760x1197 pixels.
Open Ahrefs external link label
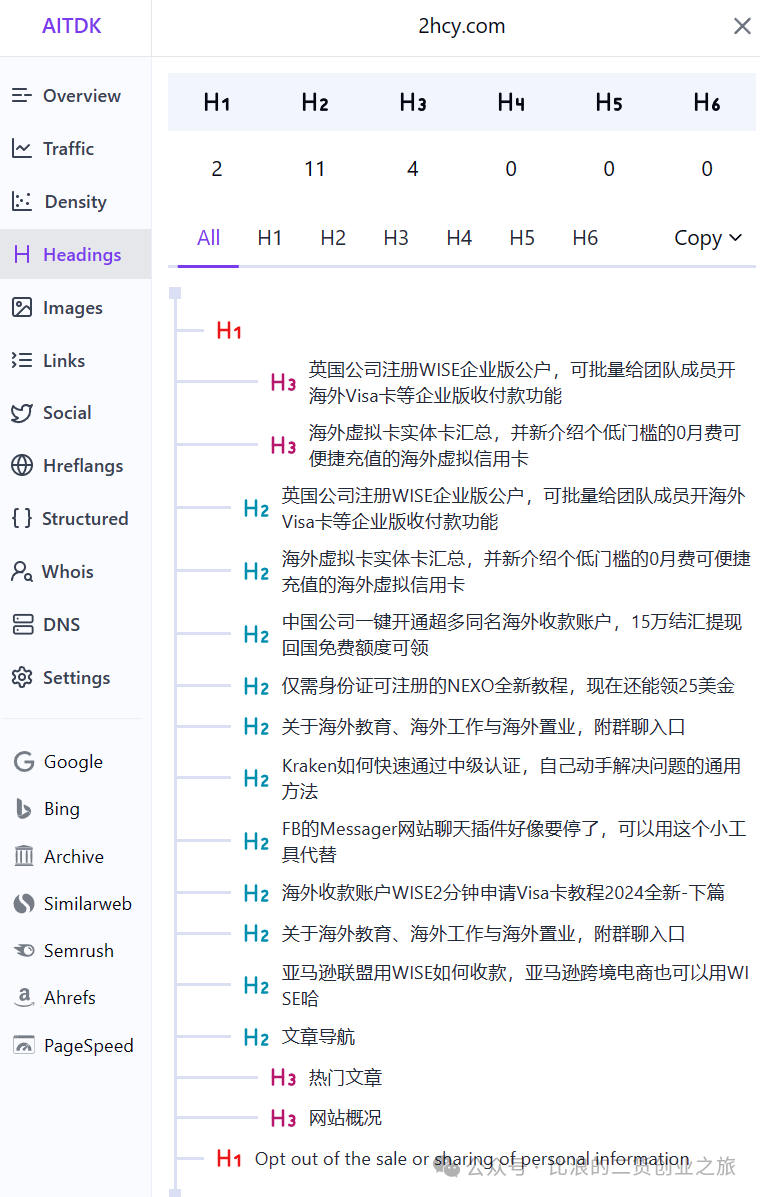pyautogui.click(x=69, y=998)
